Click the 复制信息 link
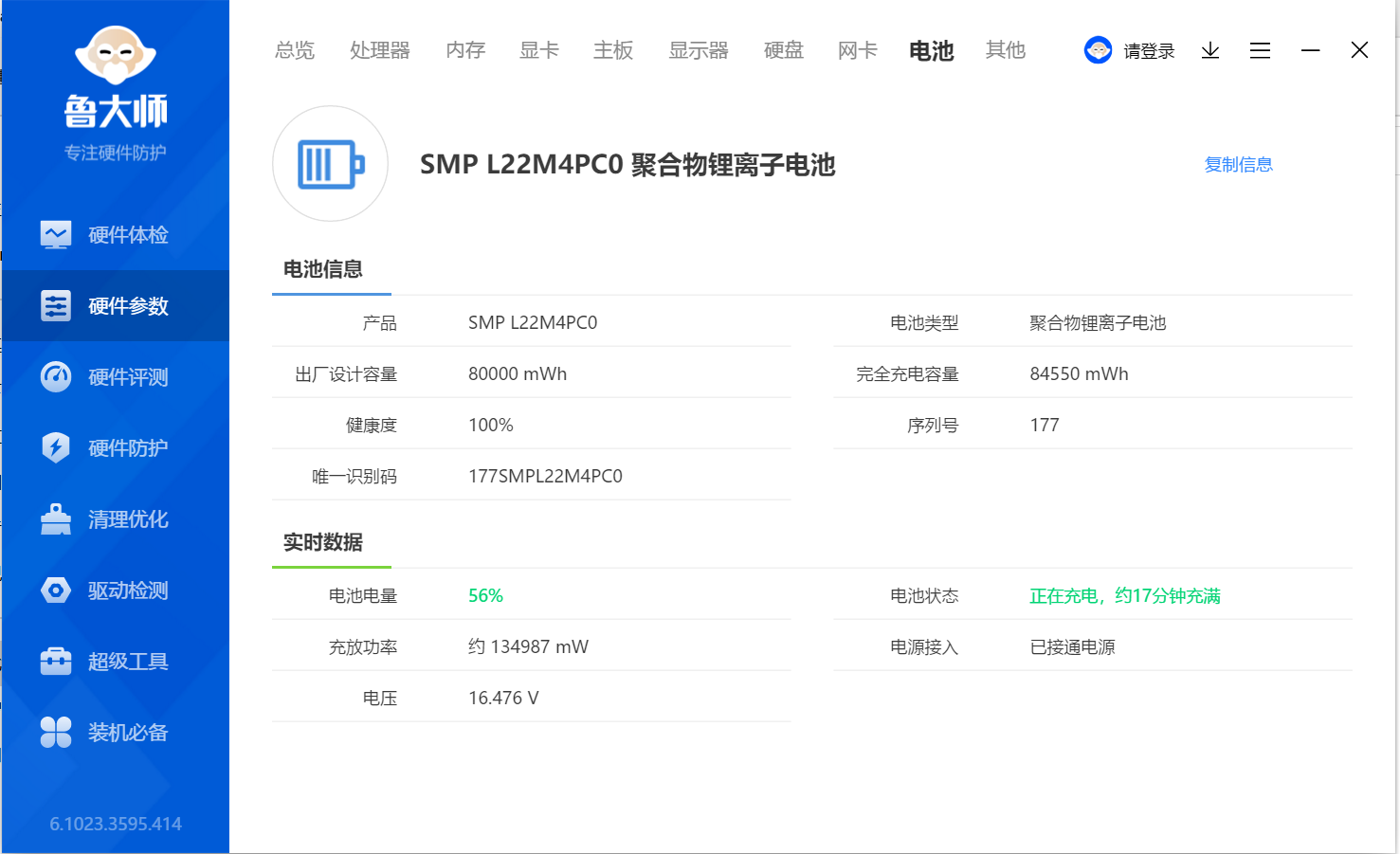The height and width of the screenshot is (854, 1400). coord(1238,165)
